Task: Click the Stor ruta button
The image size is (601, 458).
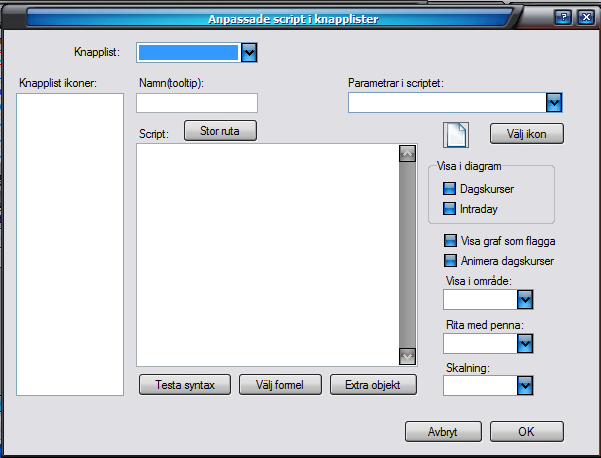Action: pos(220,130)
